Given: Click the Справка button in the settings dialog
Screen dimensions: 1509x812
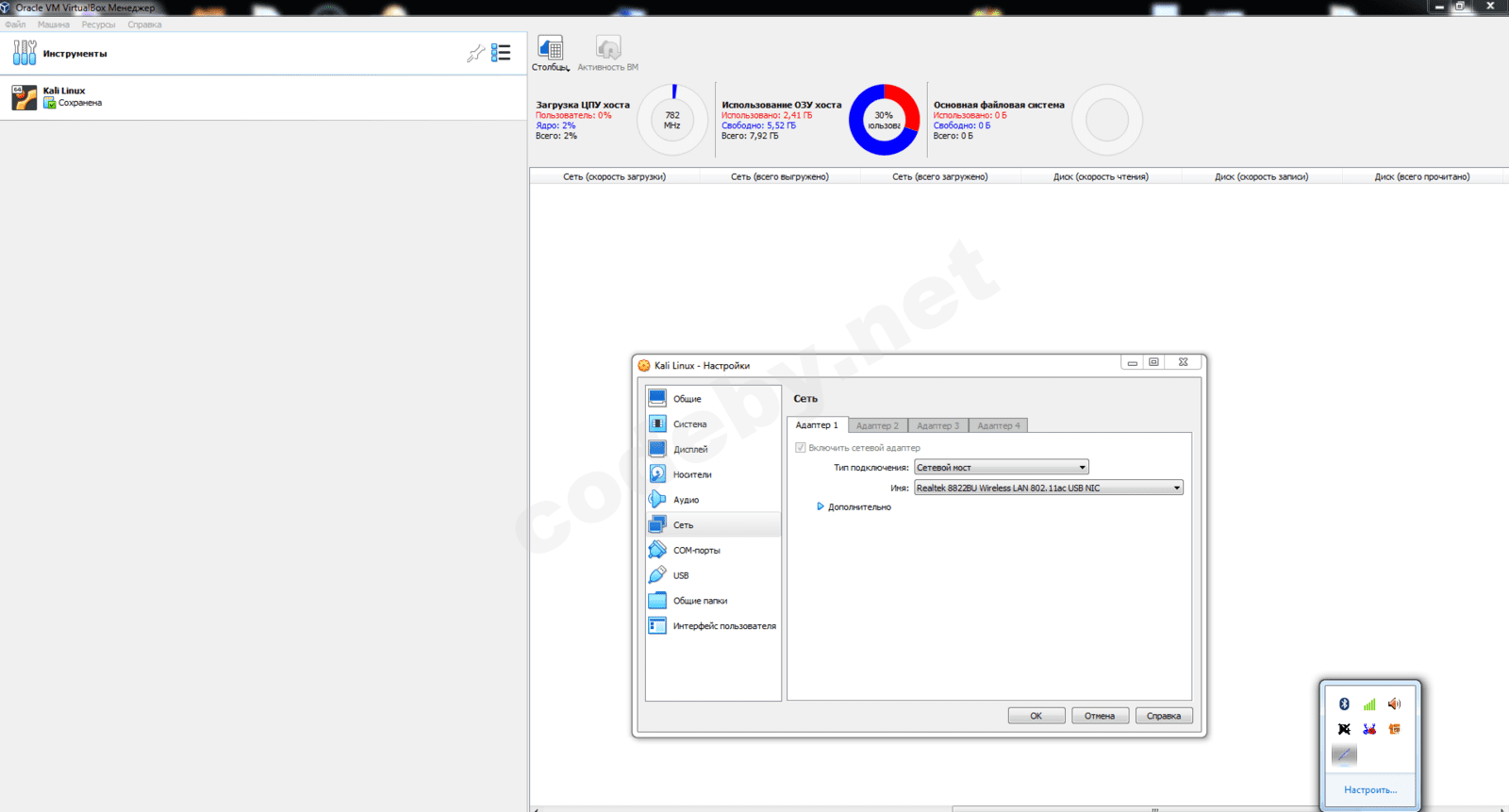Looking at the screenshot, I should click(1164, 716).
